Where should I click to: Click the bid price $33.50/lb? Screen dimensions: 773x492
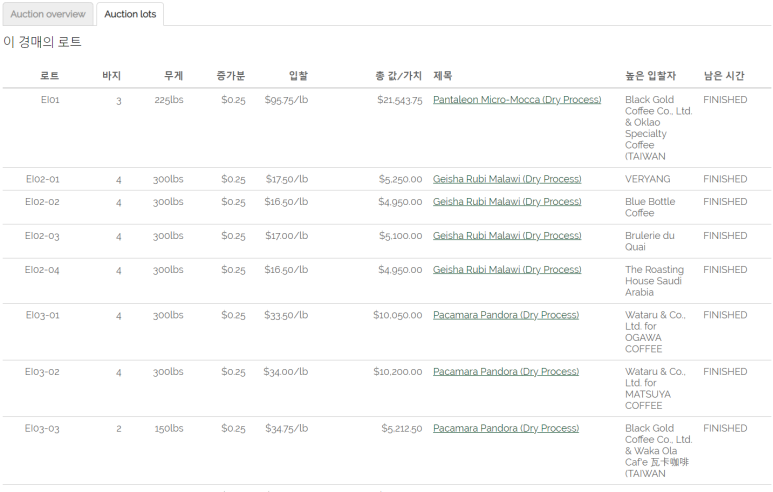tap(286, 315)
